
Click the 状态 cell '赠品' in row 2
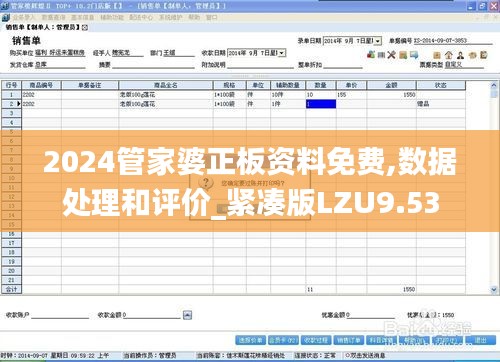441,104
